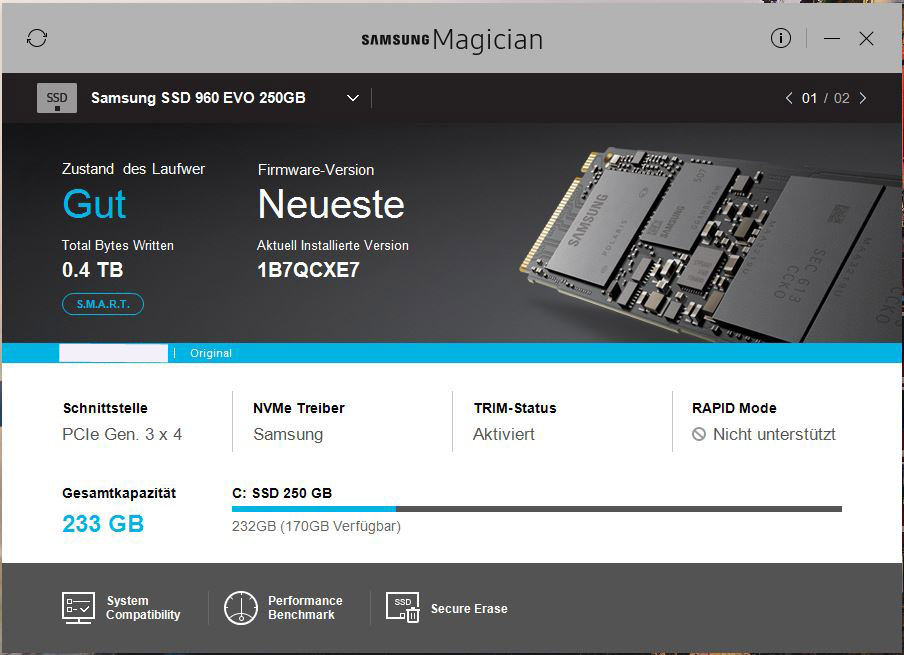Viewport: 904px width, 655px height.
Task: Click the Nicht unterstützt text
Action: click(x=774, y=434)
